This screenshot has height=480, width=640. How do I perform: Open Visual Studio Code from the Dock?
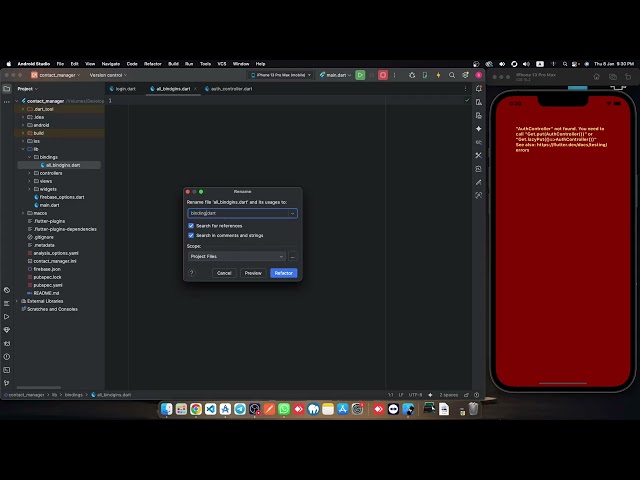tap(211, 409)
